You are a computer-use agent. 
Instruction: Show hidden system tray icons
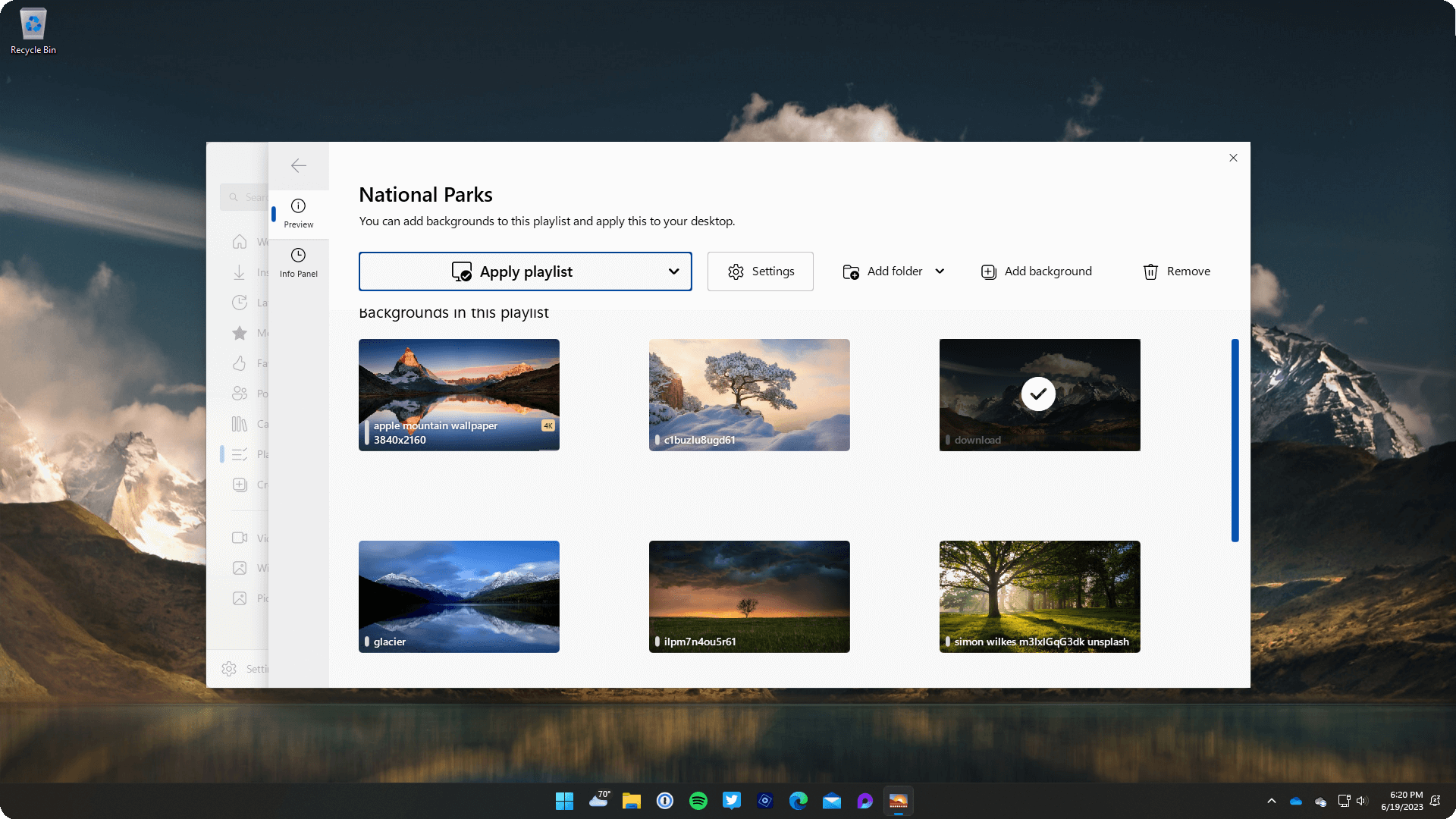pyautogui.click(x=1272, y=801)
